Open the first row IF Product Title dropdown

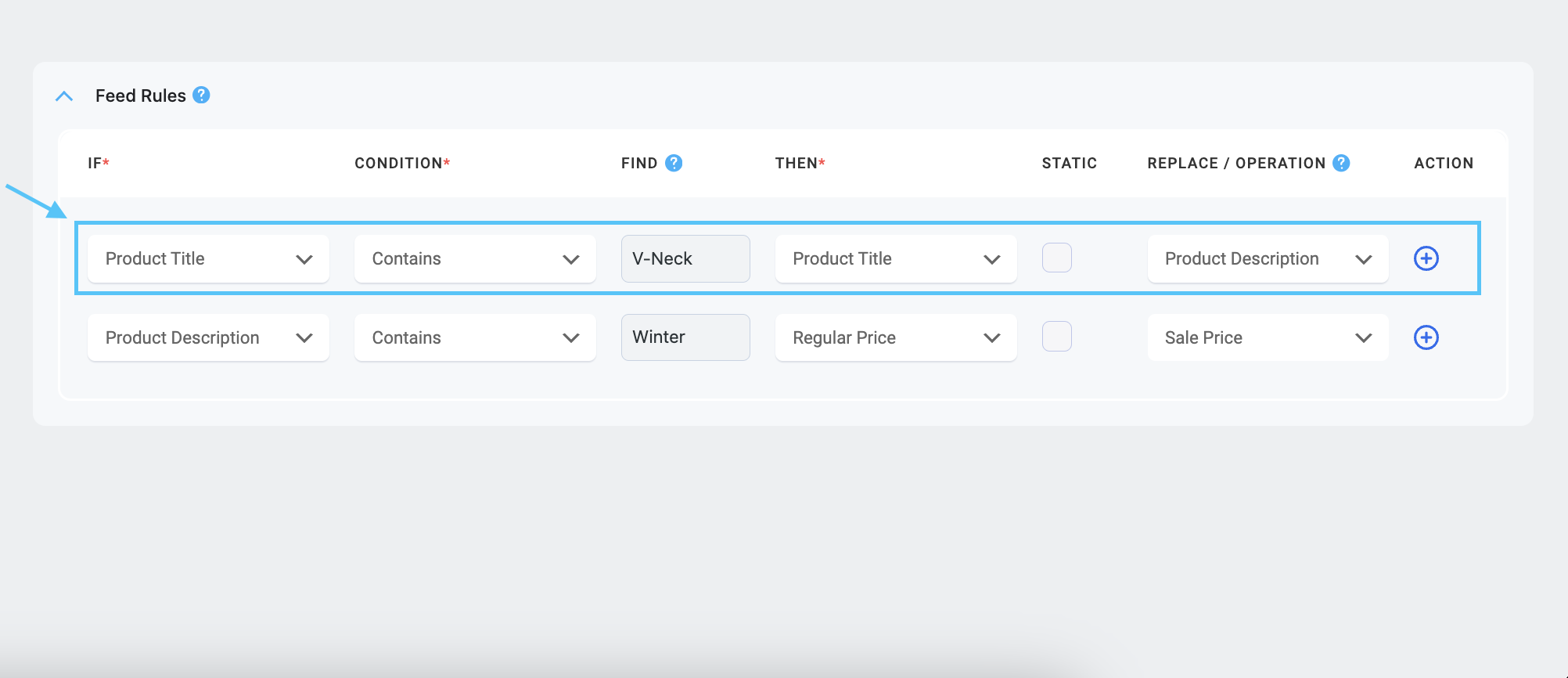tap(208, 258)
